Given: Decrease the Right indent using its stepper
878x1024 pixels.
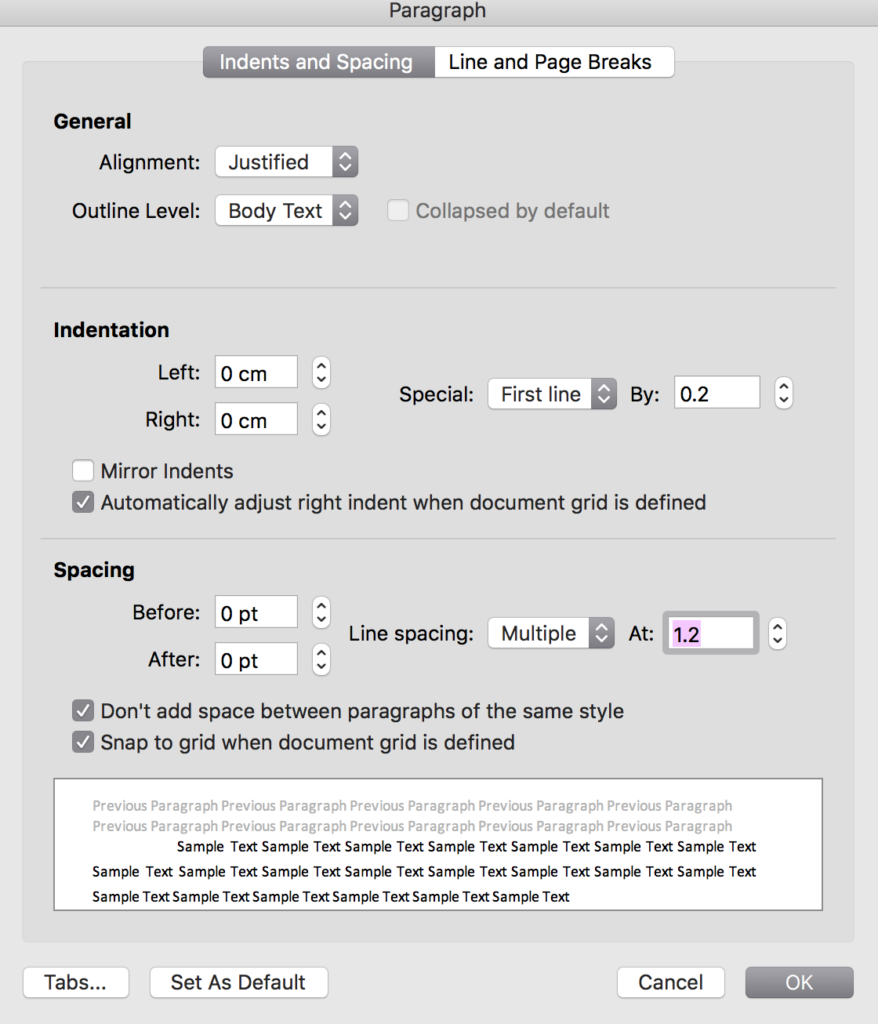Looking at the screenshot, I should (320, 425).
